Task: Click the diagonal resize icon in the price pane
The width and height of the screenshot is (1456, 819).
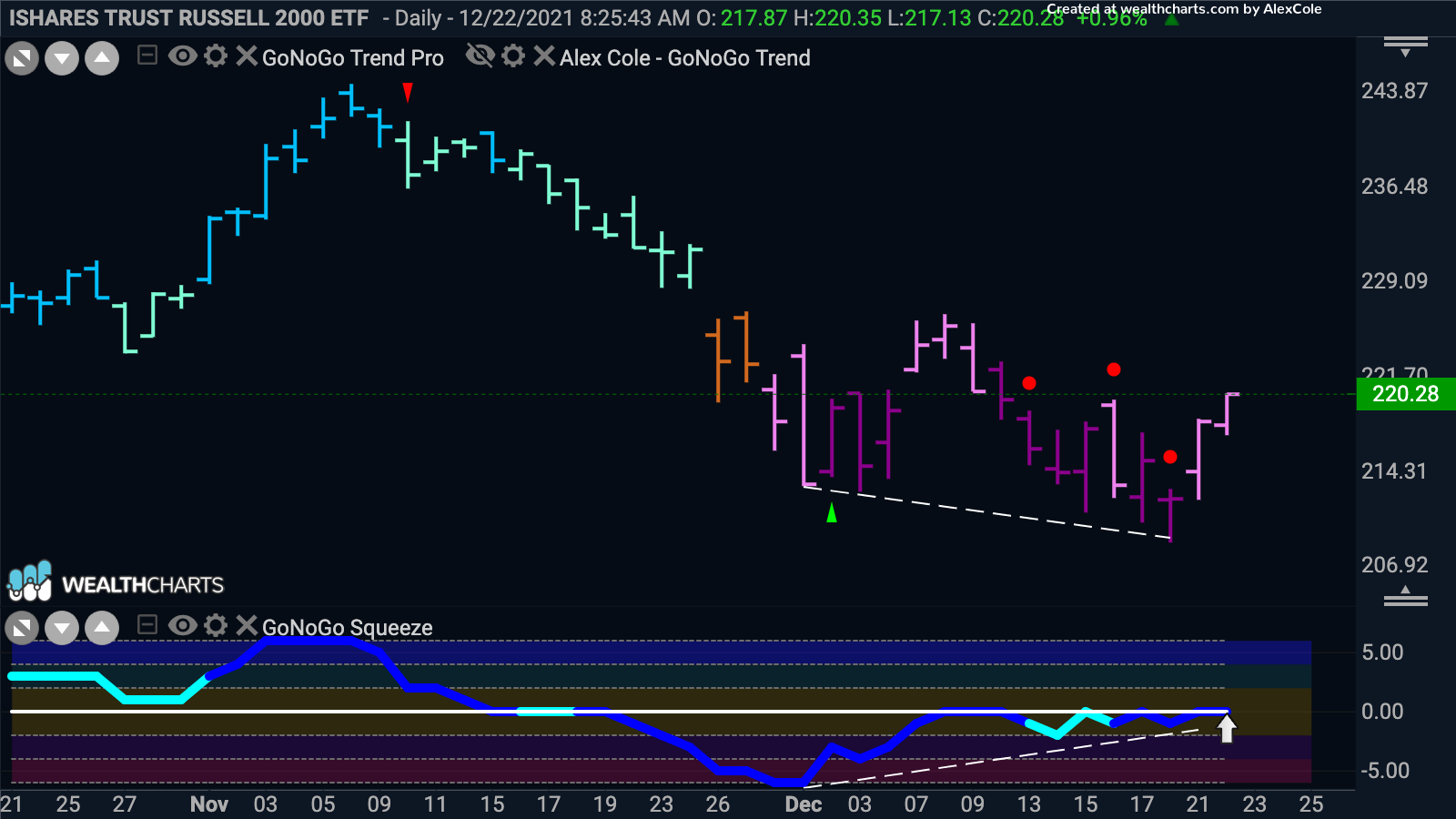Action: click(x=22, y=59)
